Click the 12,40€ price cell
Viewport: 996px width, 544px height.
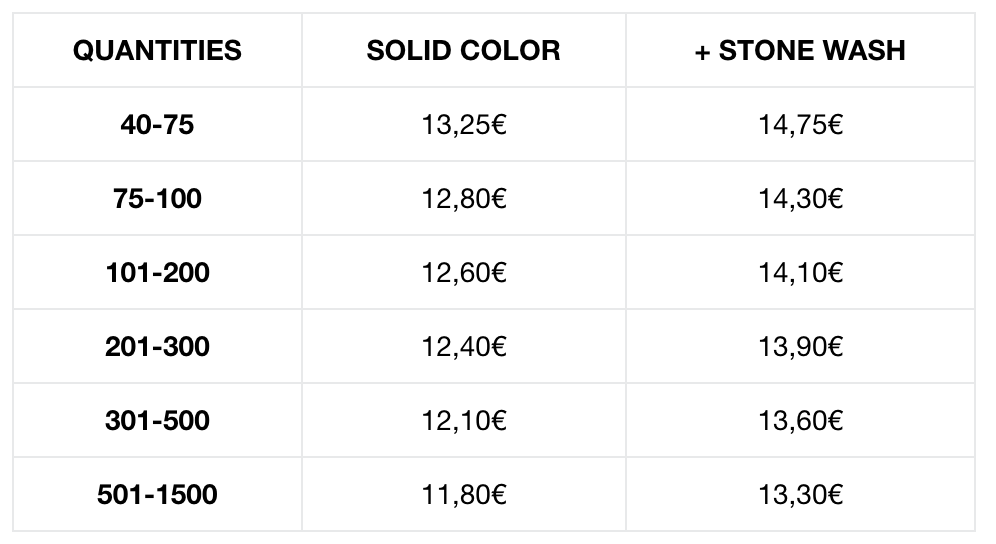464,346
